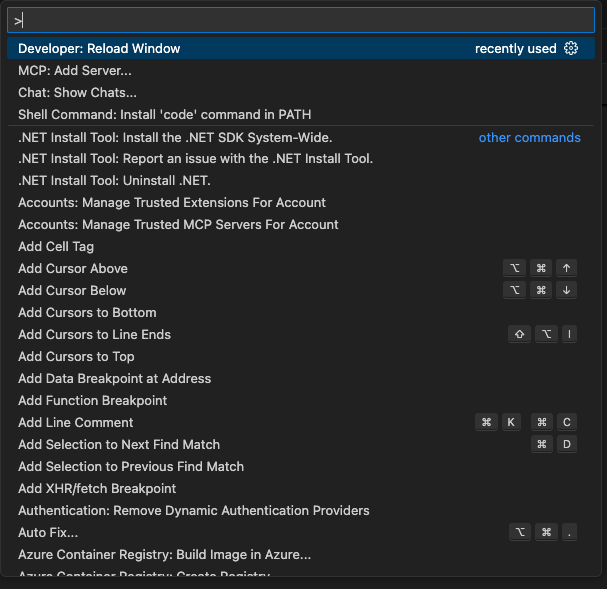This screenshot has height=589, width=607.
Task: Run Add Selection to Previous Find Match
Action: tap(301, 467)
